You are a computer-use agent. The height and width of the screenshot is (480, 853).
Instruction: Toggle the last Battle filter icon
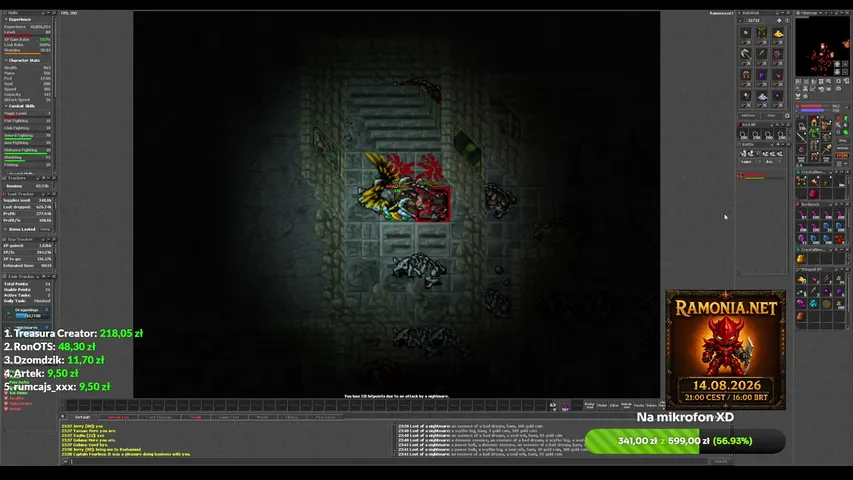point(780,153)
